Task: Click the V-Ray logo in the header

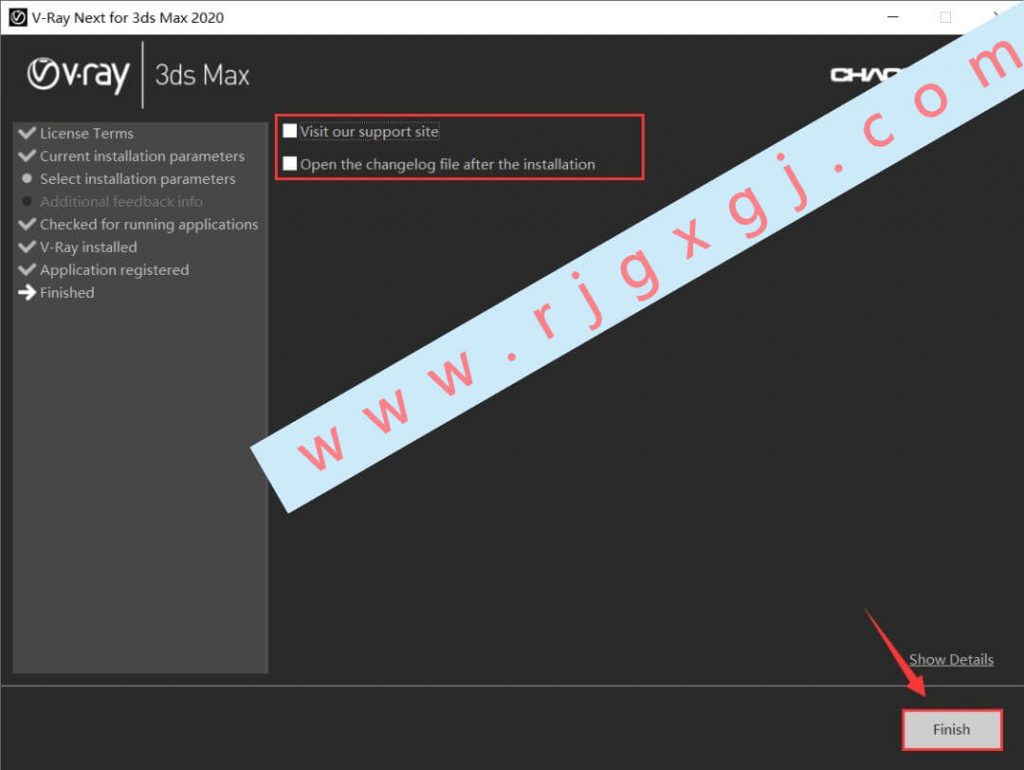Action: click(x=78, y=74)
